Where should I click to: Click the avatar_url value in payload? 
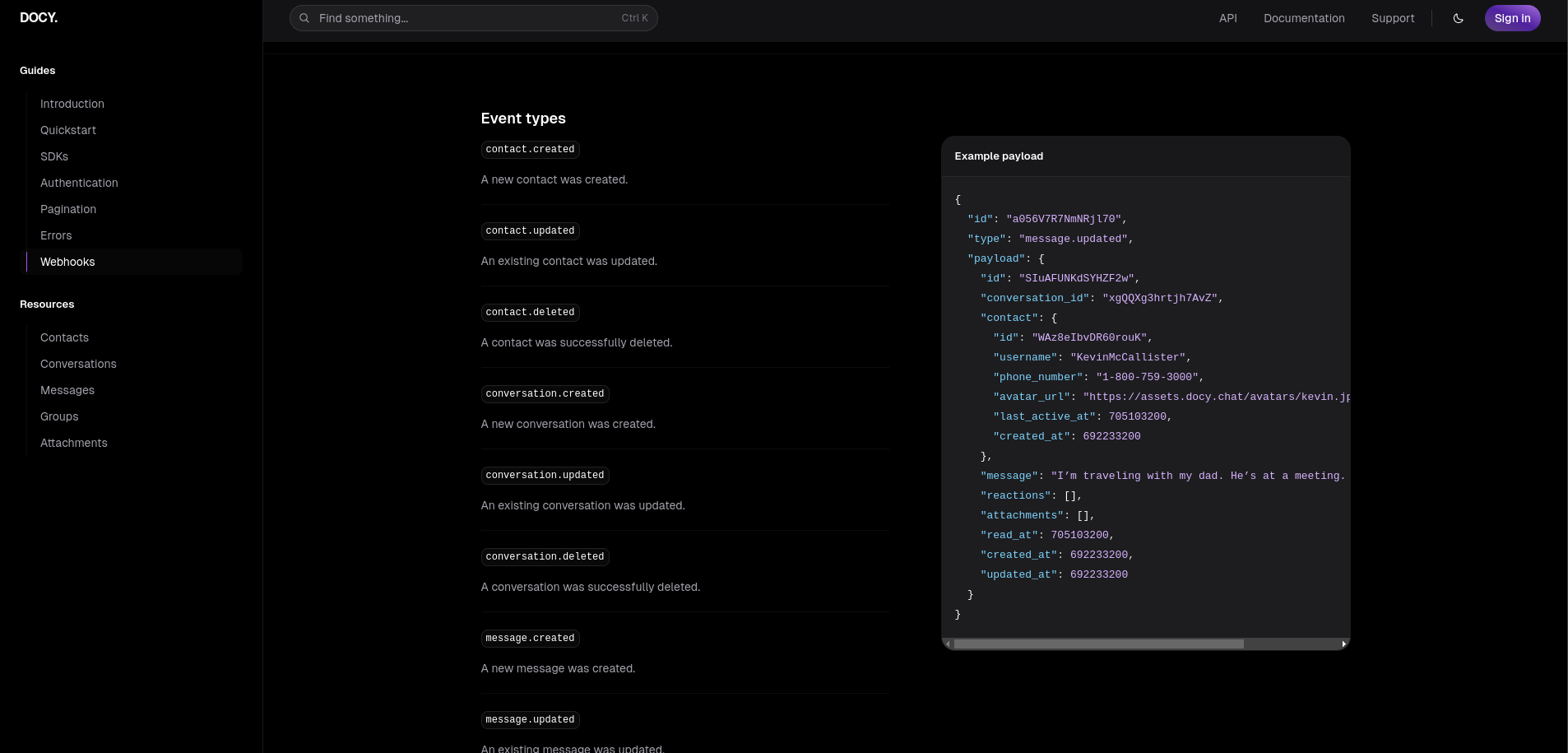coord(1217,397)
